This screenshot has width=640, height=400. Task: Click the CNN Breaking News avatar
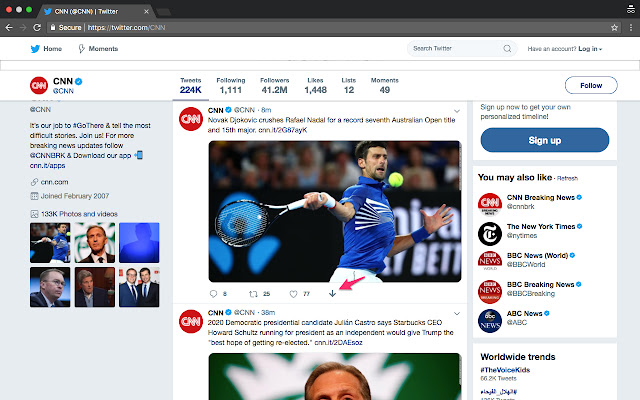(490, 204)
